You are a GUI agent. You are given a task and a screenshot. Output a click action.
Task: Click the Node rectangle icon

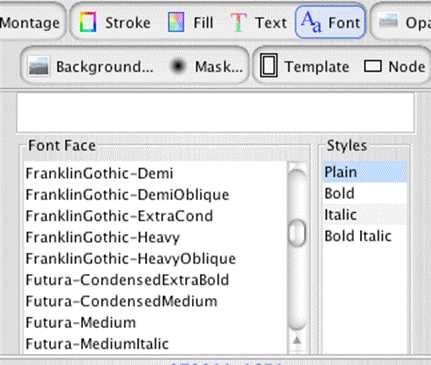point(372,66)
